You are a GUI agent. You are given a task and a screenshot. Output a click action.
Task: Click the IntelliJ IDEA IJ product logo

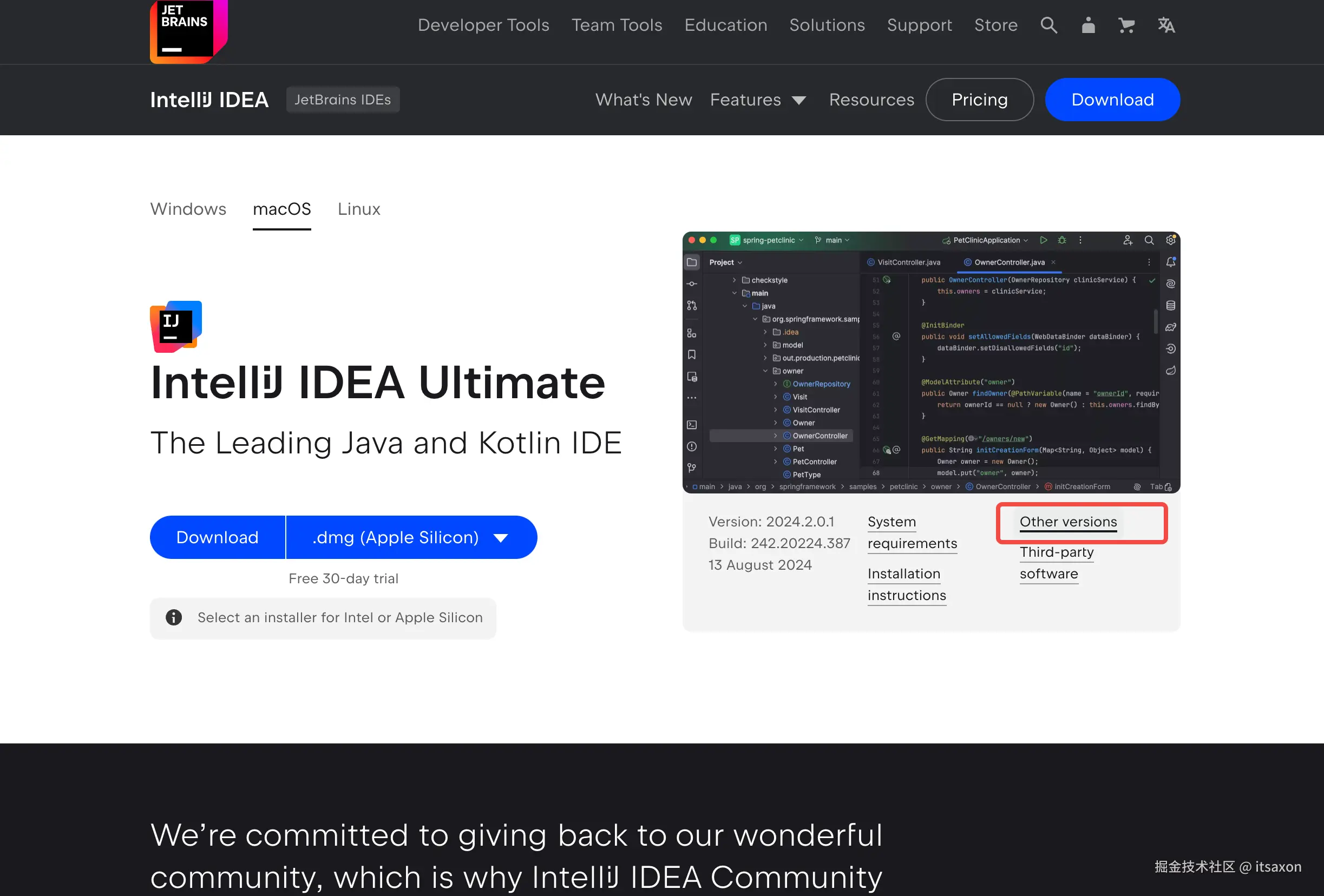click(x=176, y=326)
